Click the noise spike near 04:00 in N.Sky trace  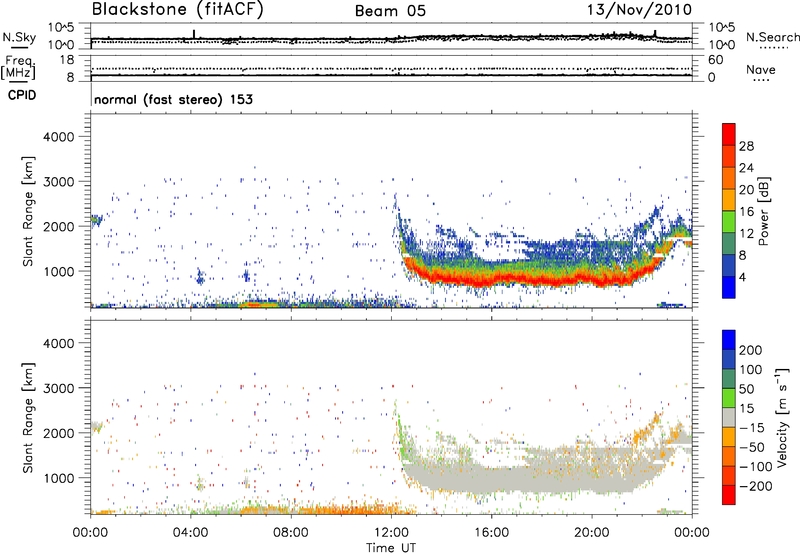pyautogui.click(x=194, y=34)
